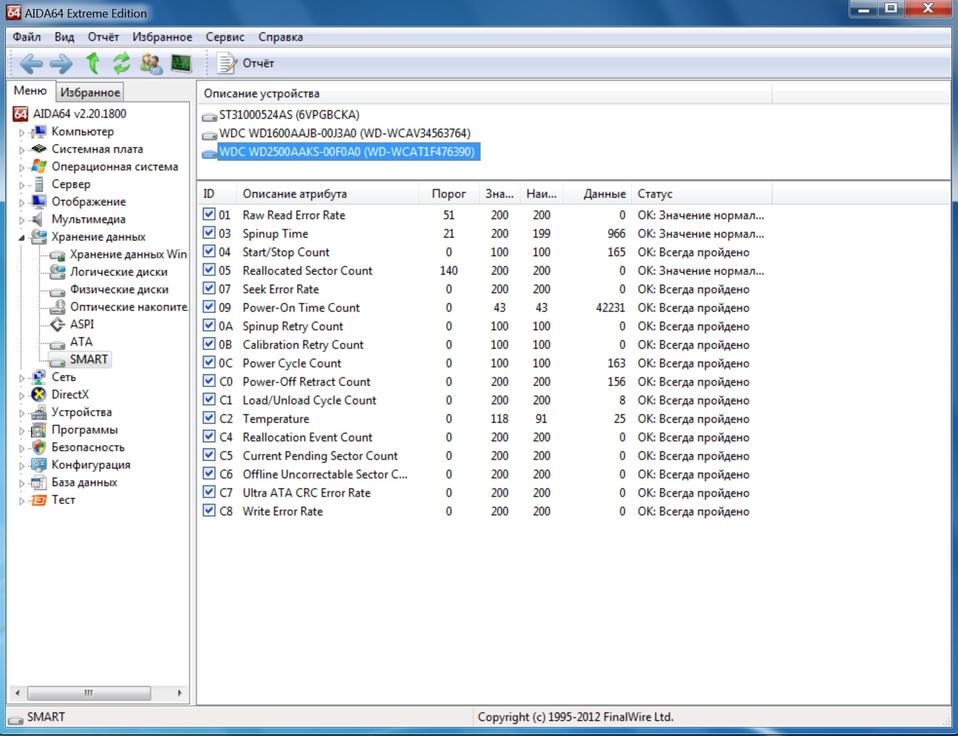
Task: Open the Отчёт menu
Action: tap(103, 37)
